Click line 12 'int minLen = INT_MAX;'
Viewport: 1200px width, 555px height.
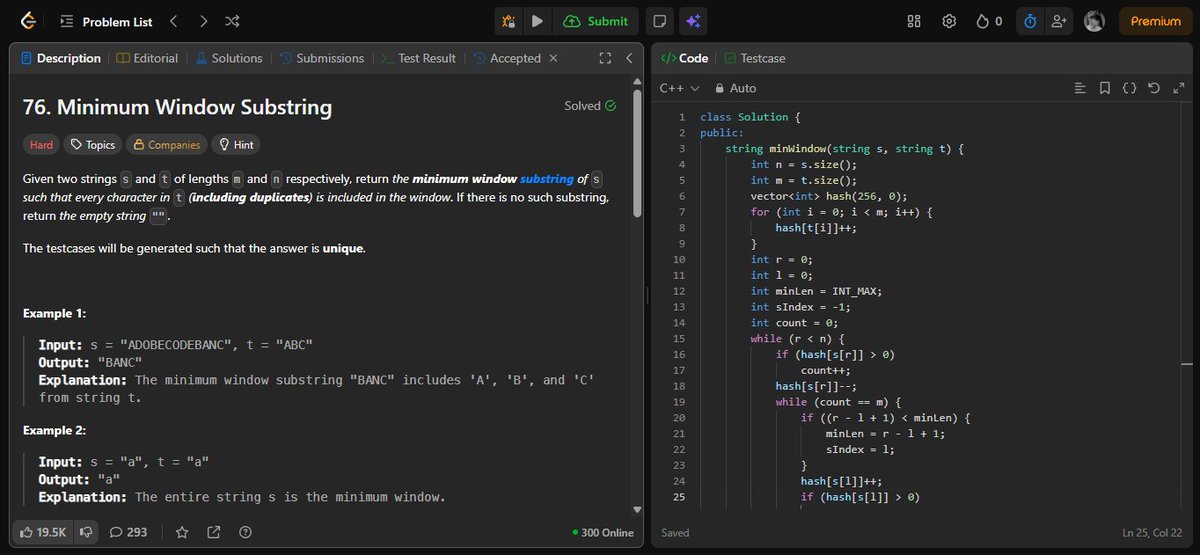point(816,291)
